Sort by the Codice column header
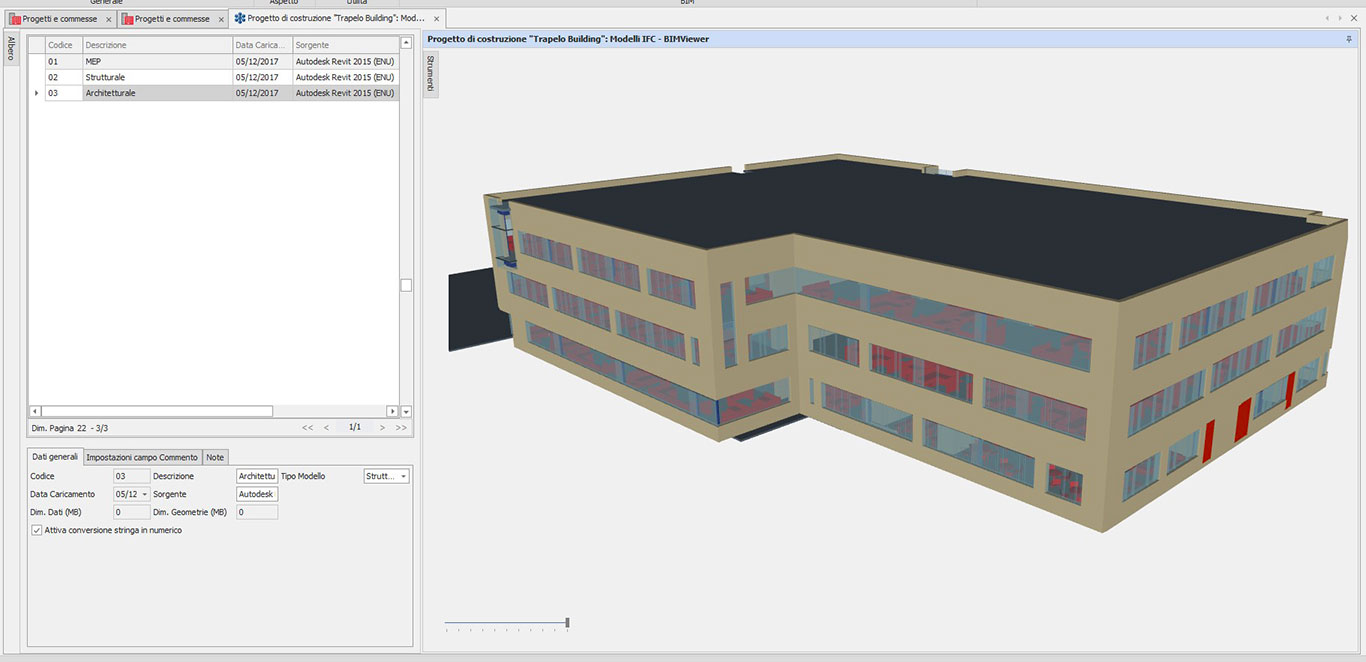This screenshot has height=662, width=1366. 63,45
